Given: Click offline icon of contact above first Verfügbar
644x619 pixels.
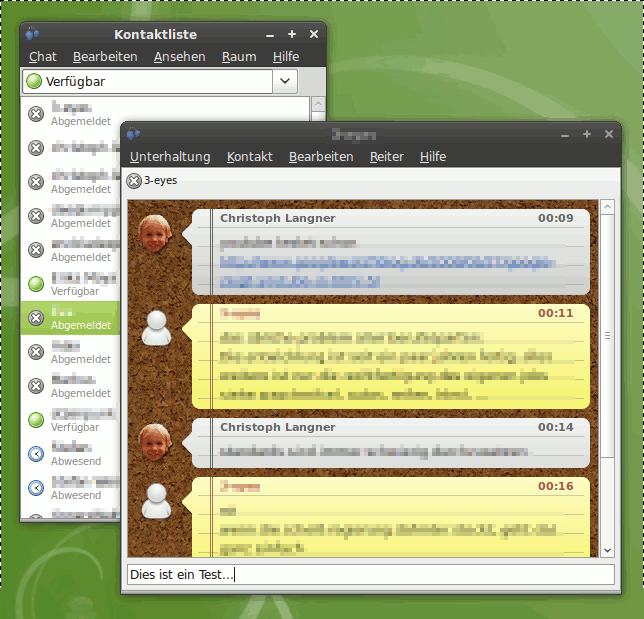Looking at the screenshot, I should tap(36, 250).
